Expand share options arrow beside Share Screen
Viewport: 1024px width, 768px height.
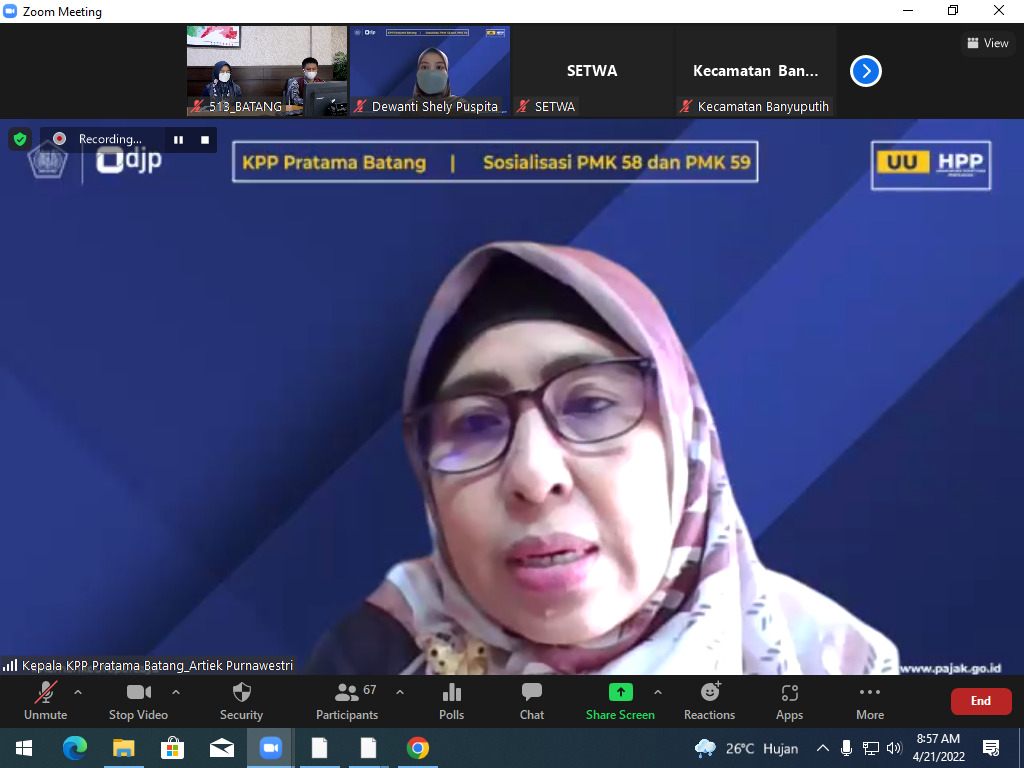click(658, 692)
